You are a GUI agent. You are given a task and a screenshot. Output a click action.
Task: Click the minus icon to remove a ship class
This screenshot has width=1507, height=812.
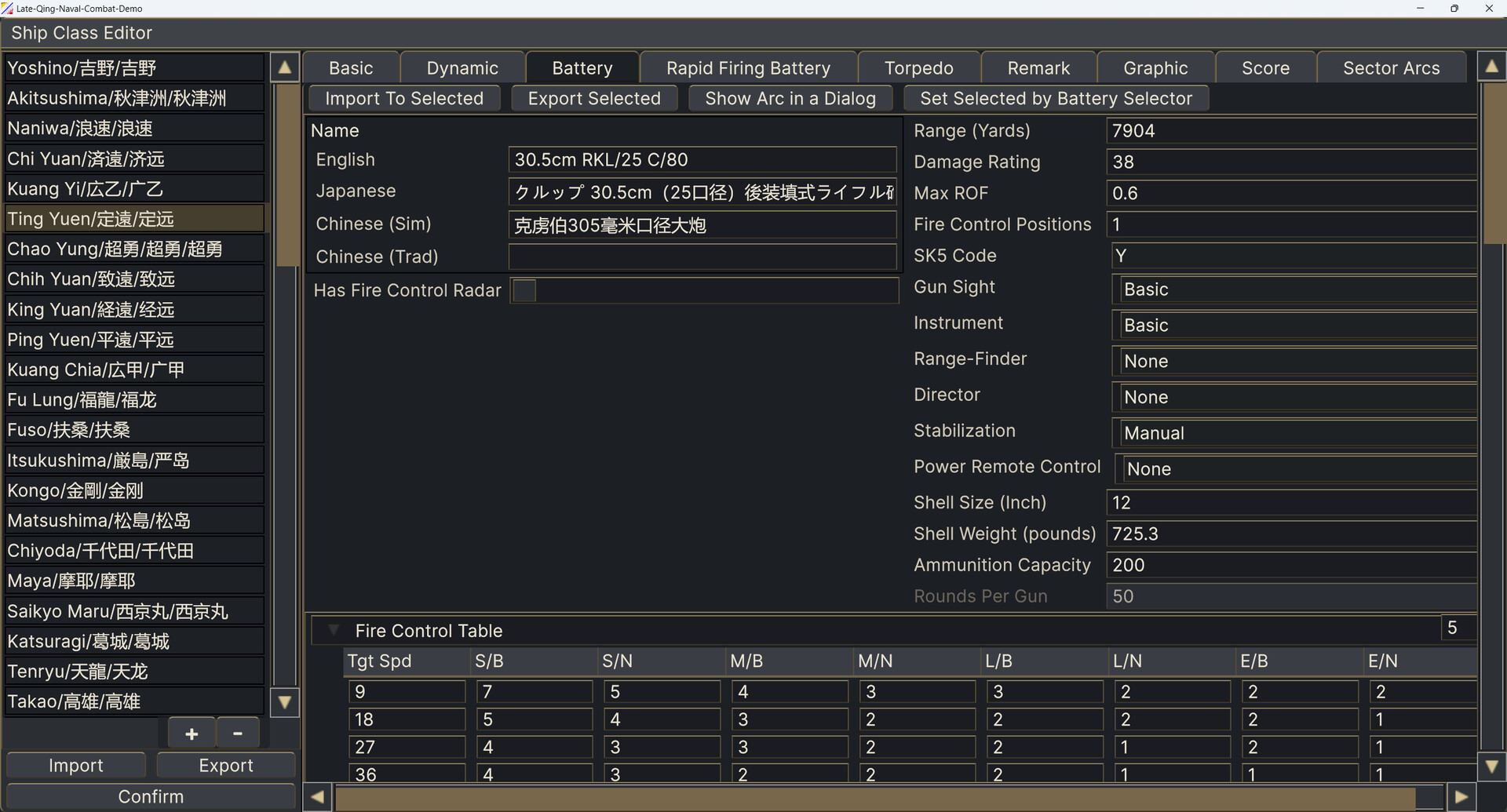237,733
